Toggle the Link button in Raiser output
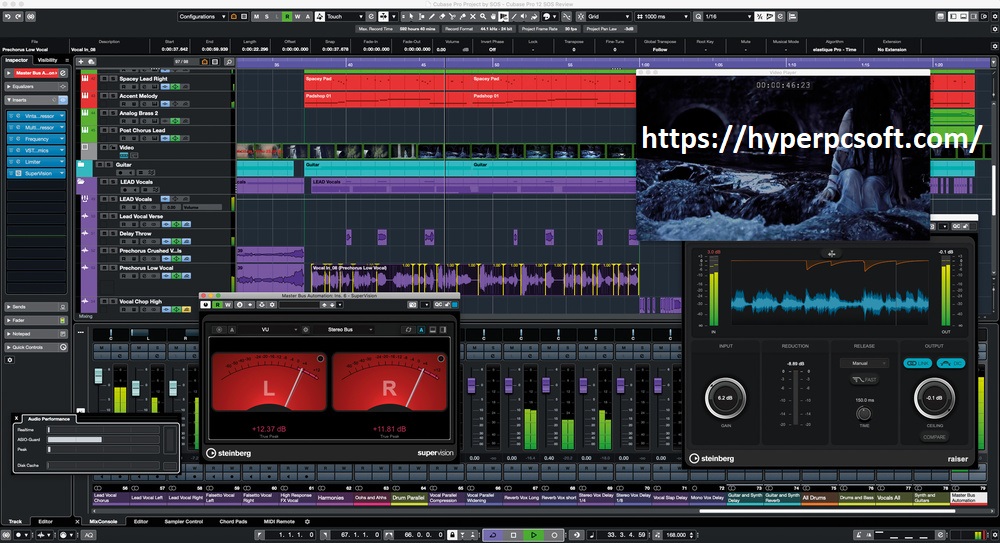Viewport: 1000px width, 543px height. click(918, 363)
